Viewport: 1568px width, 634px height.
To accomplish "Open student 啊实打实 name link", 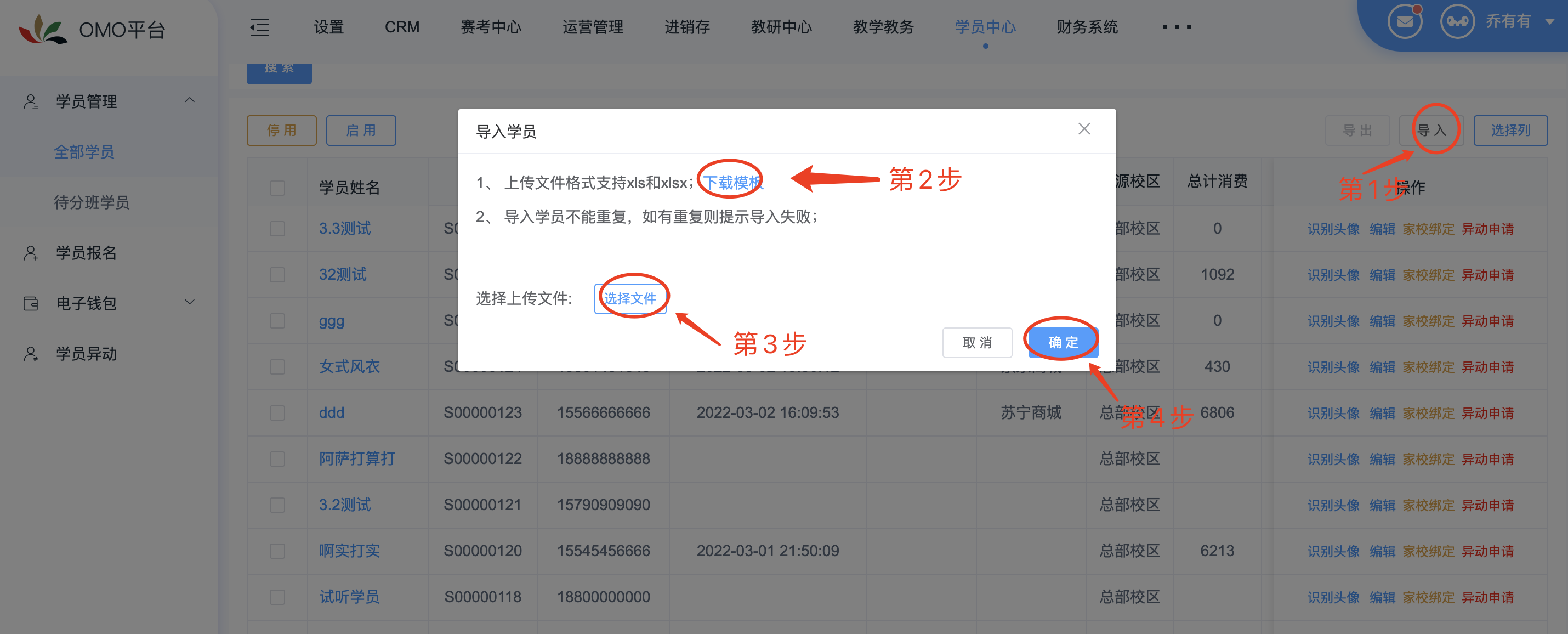I will [x=349, y=551].
